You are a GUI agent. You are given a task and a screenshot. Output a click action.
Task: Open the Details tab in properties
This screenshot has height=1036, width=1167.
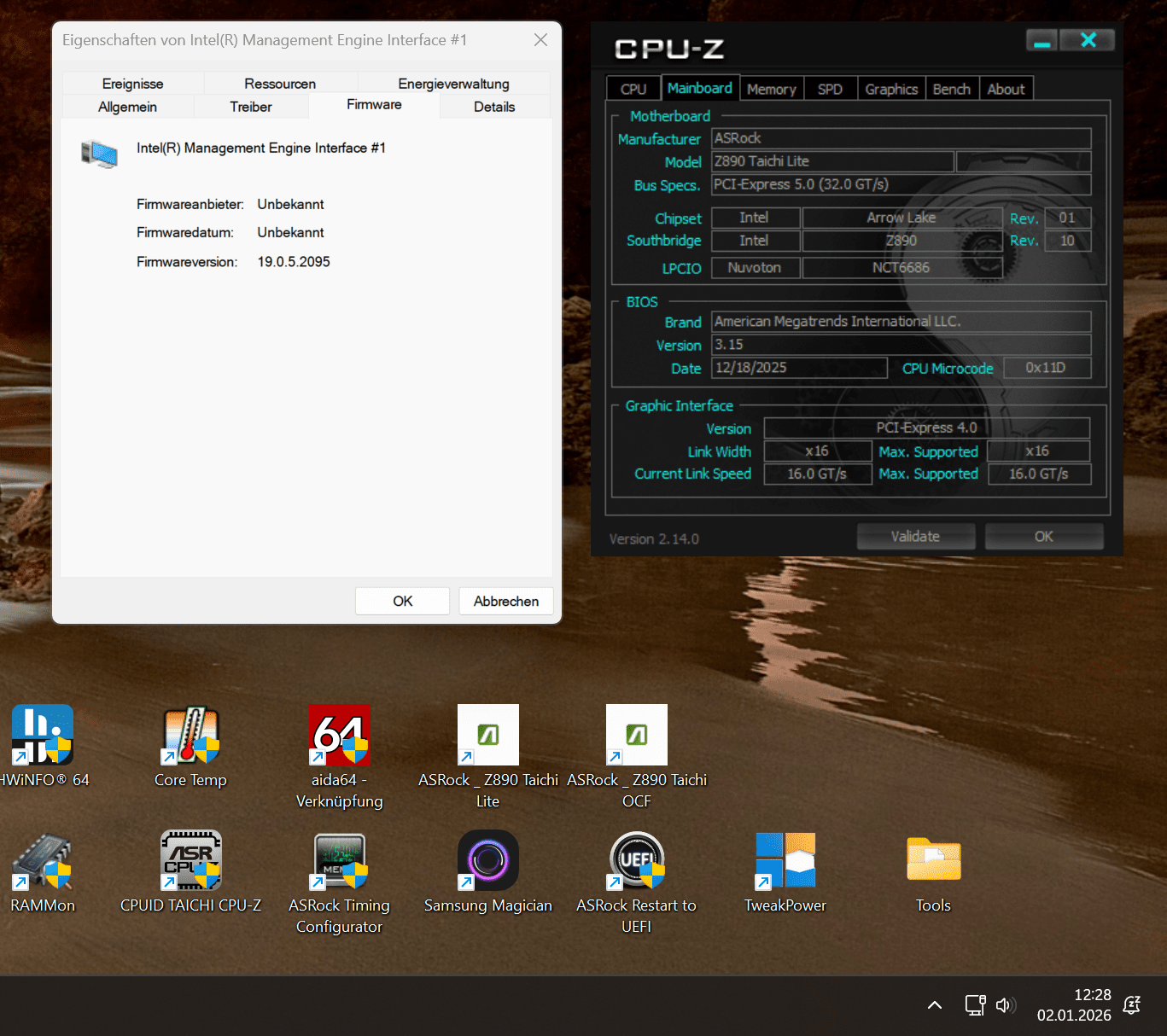tap(494, 107)
